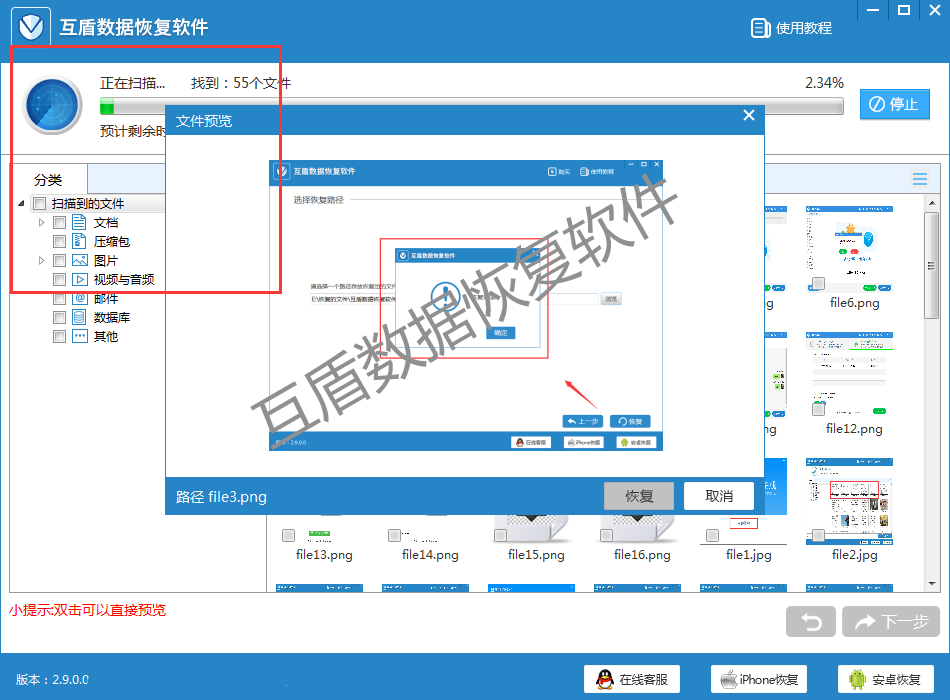Click the 图片 picture icon
950x700 pixels.
coord(79,261)
